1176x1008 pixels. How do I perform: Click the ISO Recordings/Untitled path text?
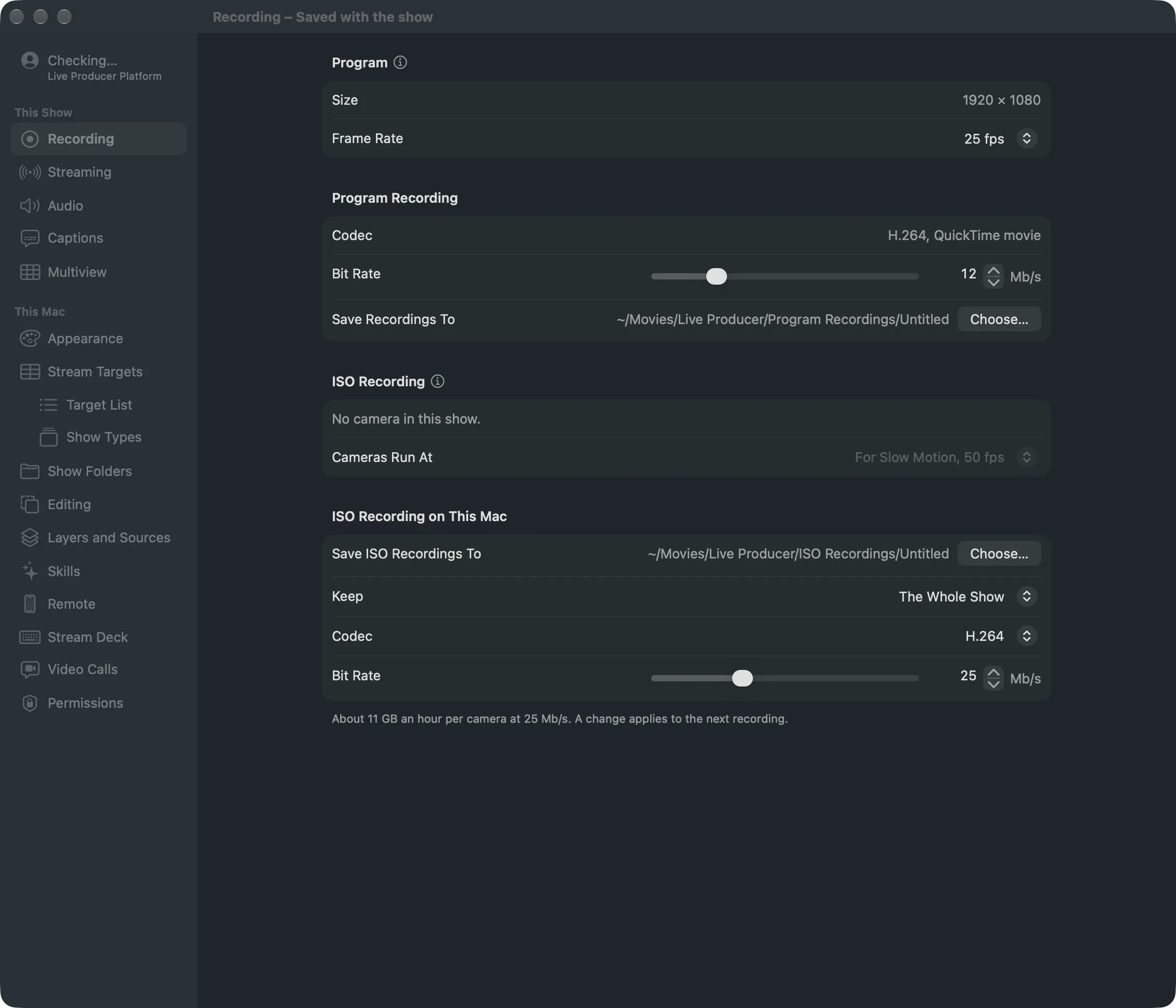[x=798, y=554]
